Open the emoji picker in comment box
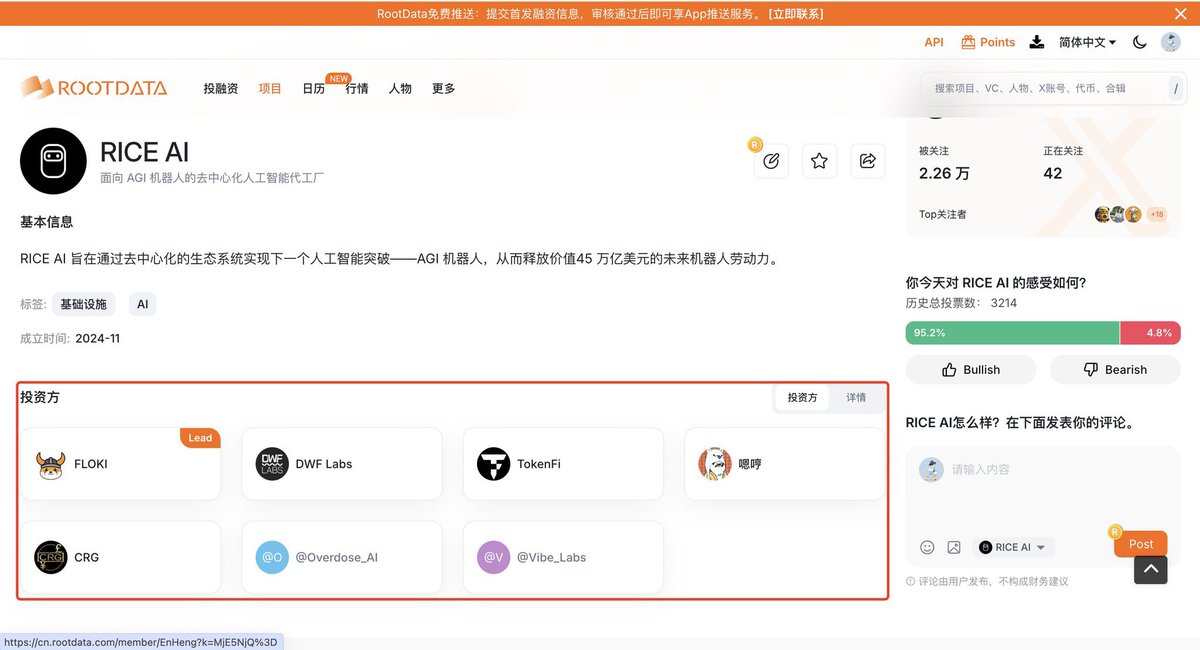This screenshot has height=650, width=1200. pos(927,547)
